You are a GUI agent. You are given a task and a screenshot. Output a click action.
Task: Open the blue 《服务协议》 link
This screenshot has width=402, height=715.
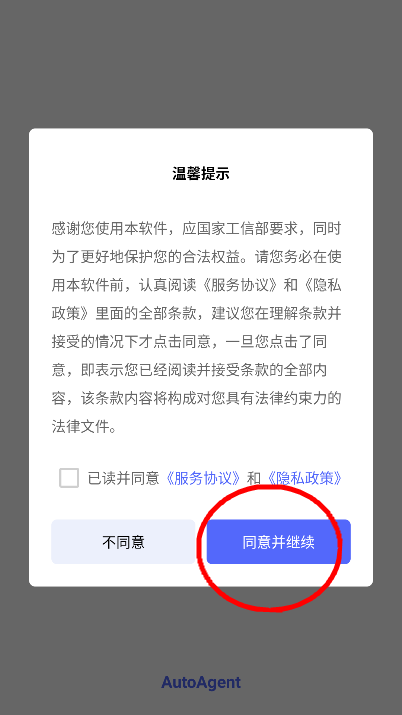point(203,478)
